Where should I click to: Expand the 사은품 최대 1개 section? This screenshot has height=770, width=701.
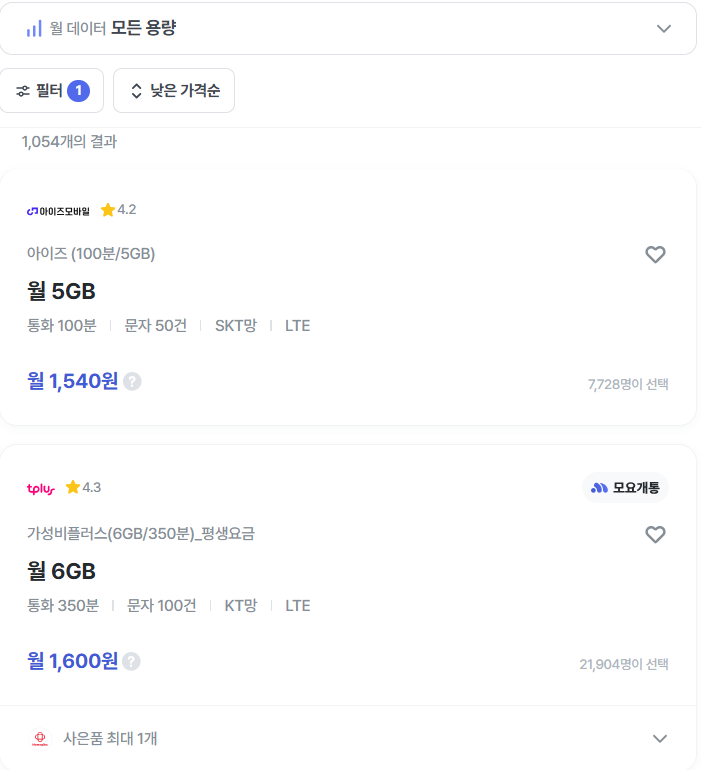pyautogui.click(x=659, y=739)
